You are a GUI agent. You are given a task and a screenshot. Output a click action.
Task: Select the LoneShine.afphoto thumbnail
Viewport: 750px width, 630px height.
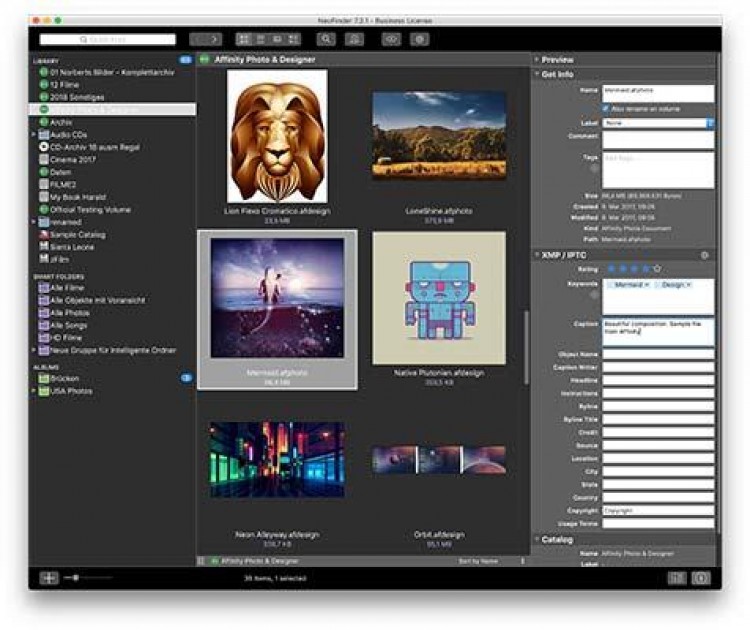[439, 136]
